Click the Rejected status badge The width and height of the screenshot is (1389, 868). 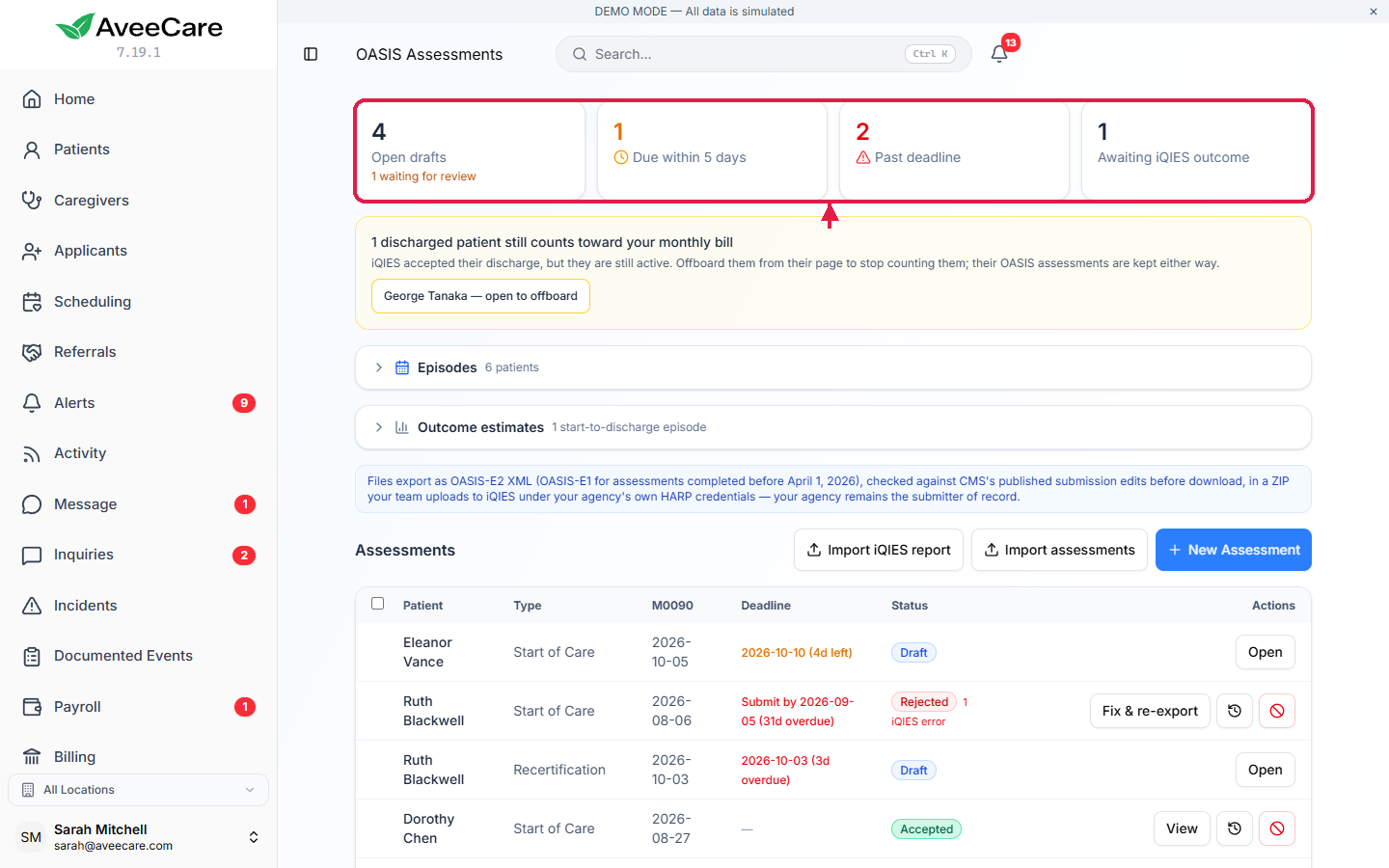click(924, 702)
